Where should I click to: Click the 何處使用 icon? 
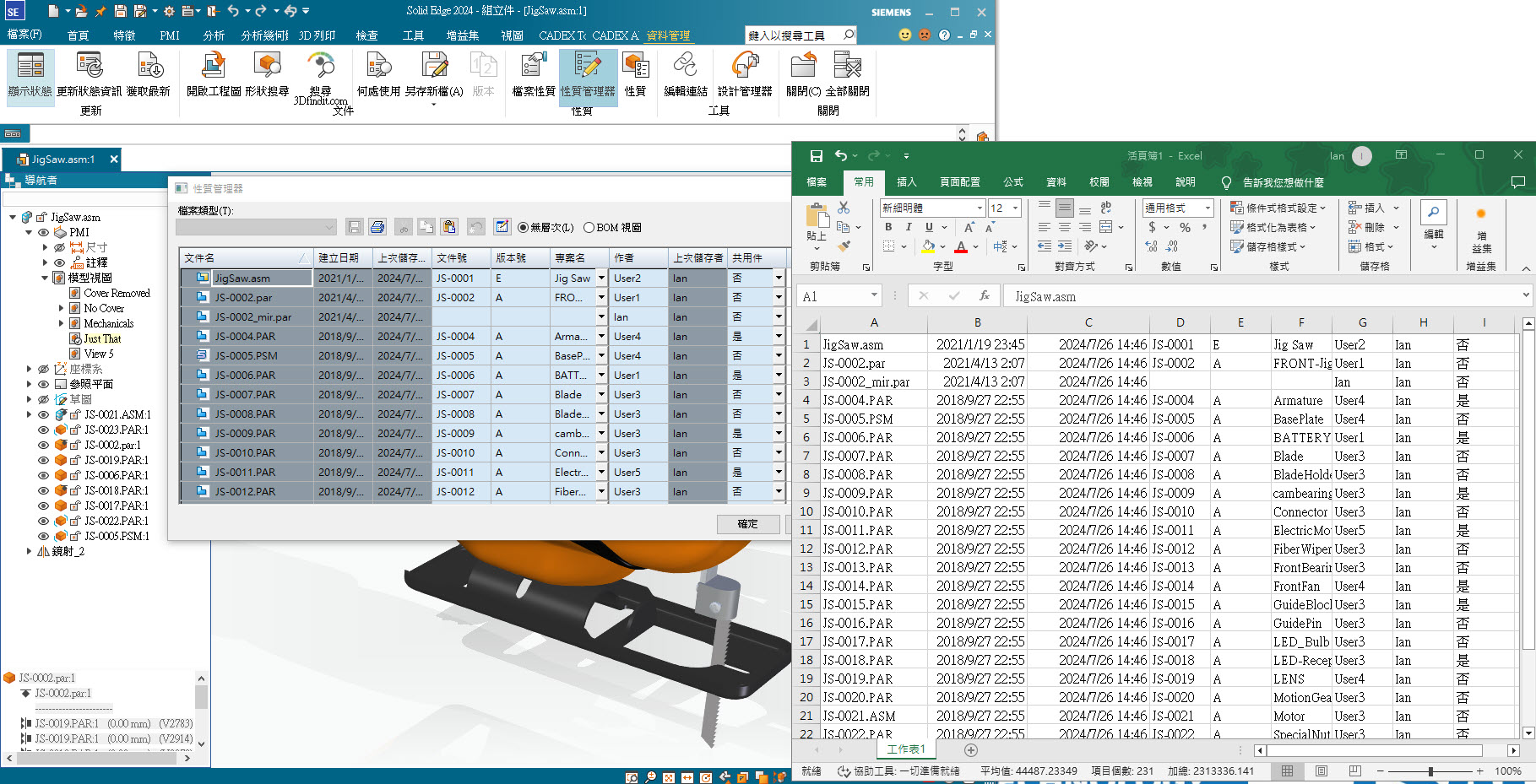378,73
